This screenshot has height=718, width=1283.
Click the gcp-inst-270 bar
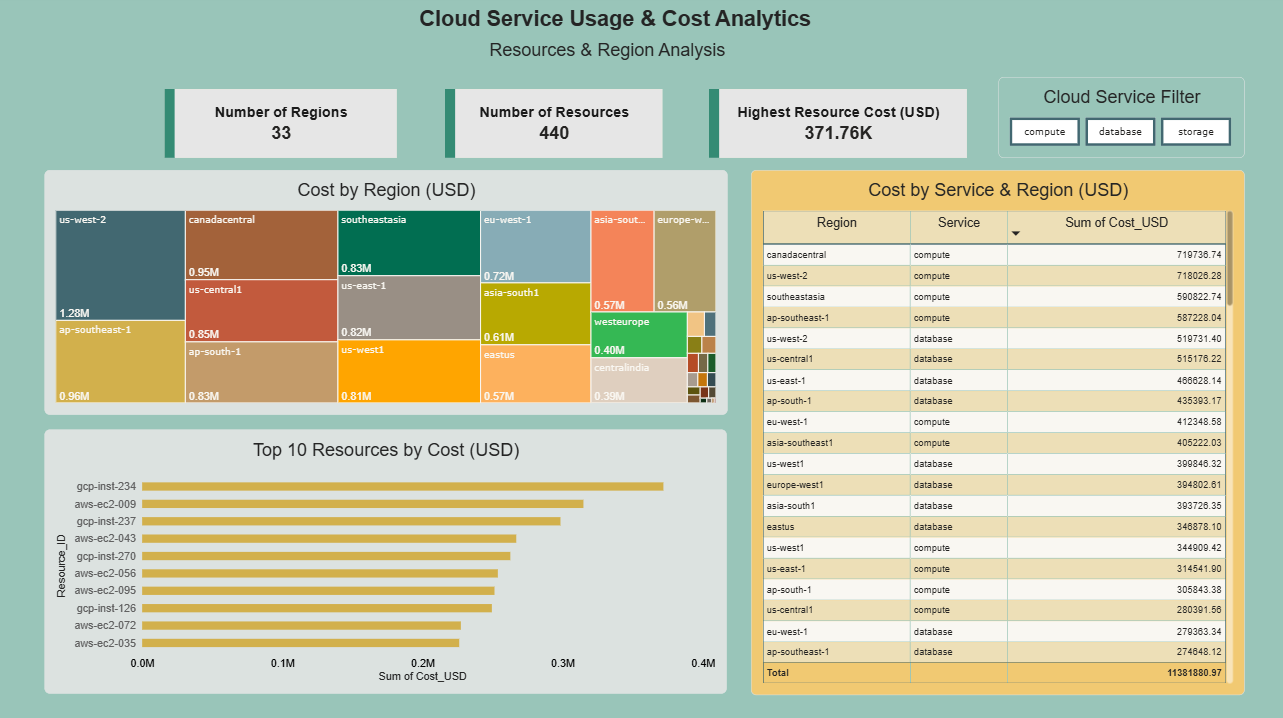(327, 556)
